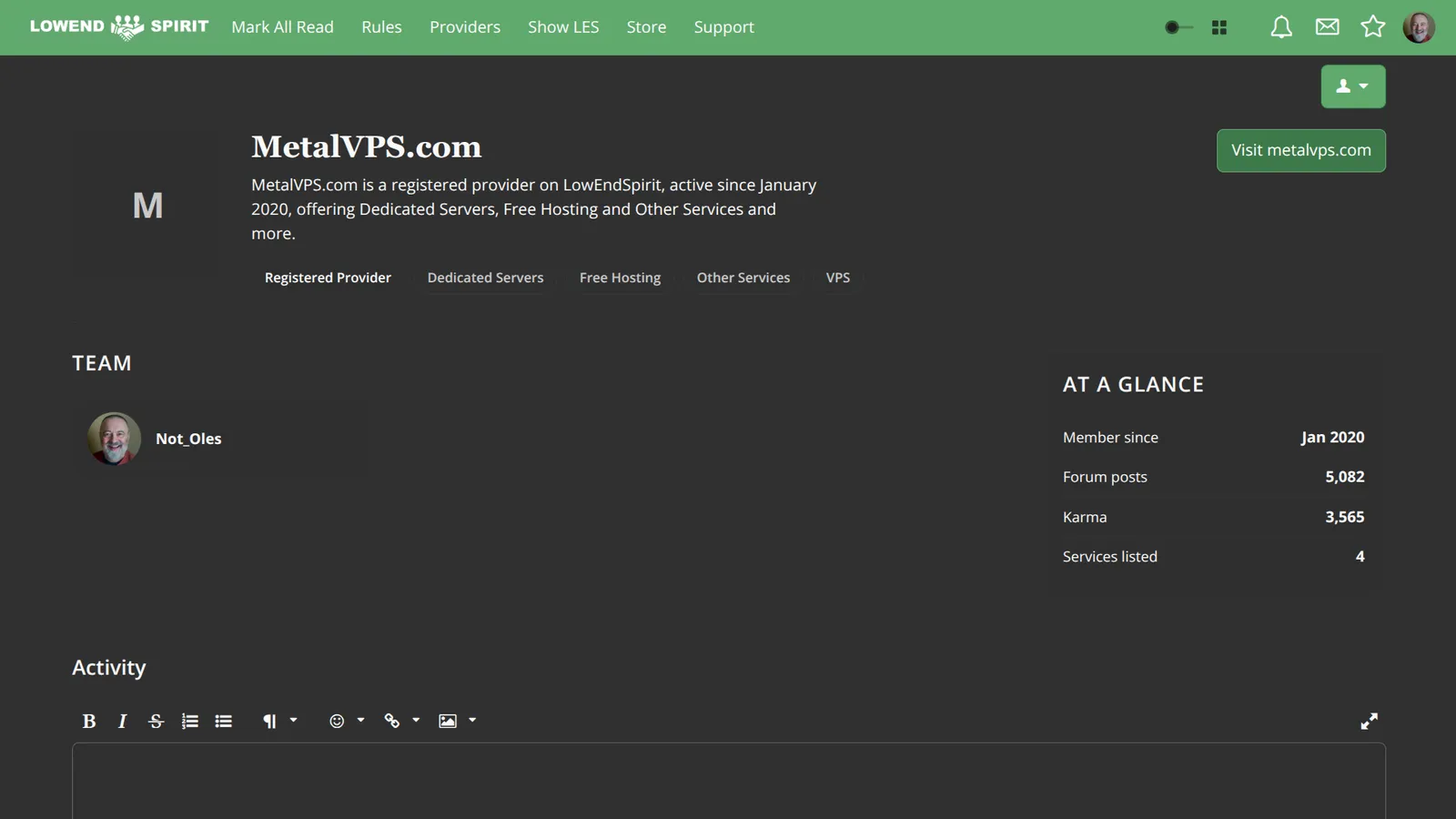The height and width of the screenshot is (819, 1456).
Task: Click the Not_Oles avatar photo
Action: pos(114,439)
